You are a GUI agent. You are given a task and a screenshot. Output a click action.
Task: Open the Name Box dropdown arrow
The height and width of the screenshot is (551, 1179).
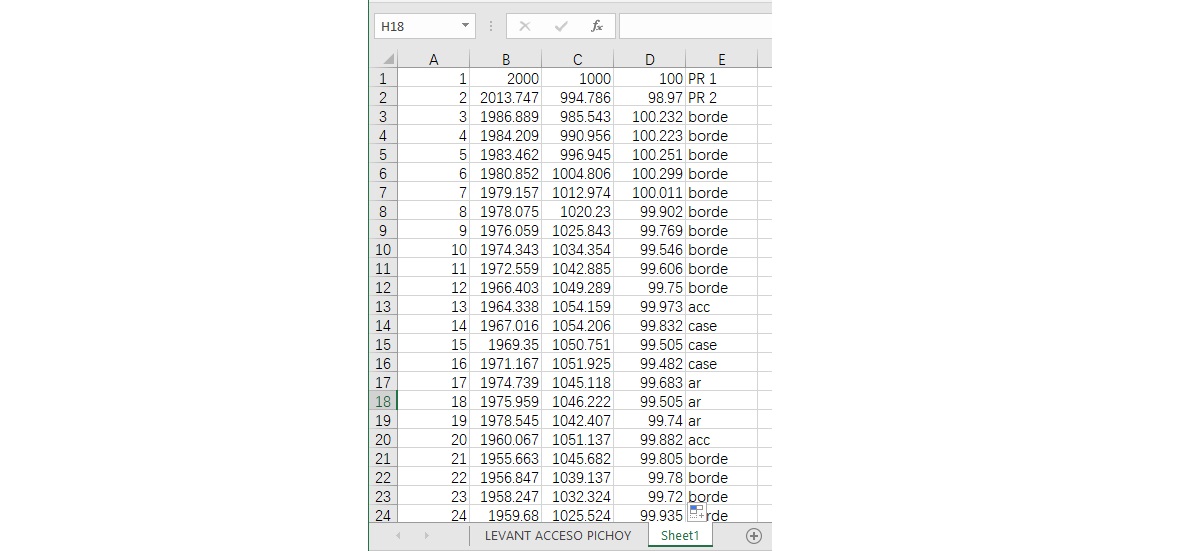(465, 26)
